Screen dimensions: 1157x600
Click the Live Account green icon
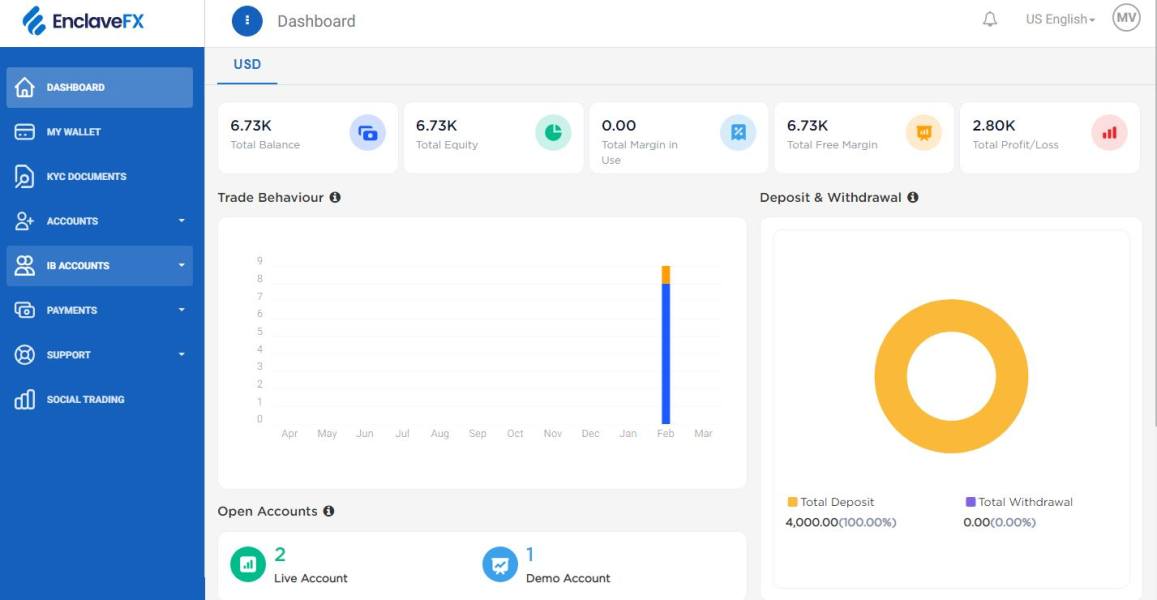tap(248, 564)
